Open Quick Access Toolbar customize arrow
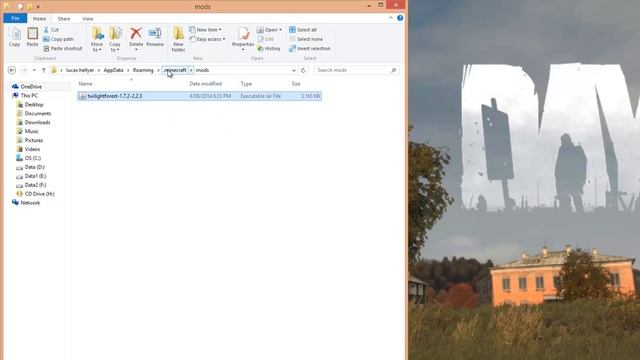Viewport: 640px width, 360px height. [x=38, y=7]
